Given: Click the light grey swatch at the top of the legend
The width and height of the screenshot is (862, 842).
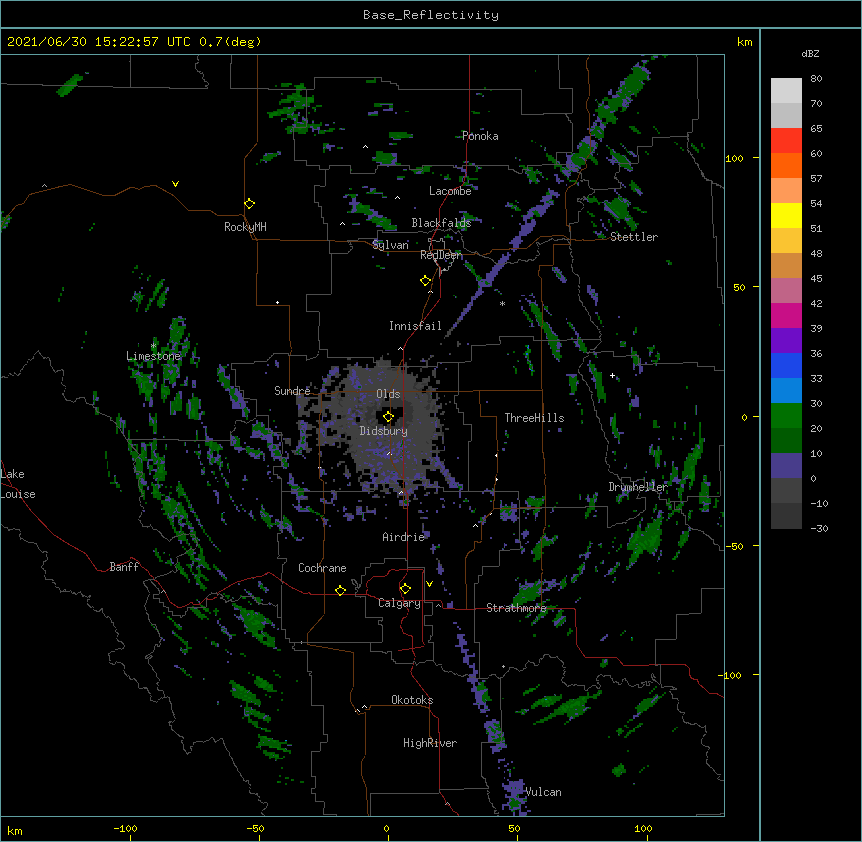Looking at the screenshot, I should point(786,91).
